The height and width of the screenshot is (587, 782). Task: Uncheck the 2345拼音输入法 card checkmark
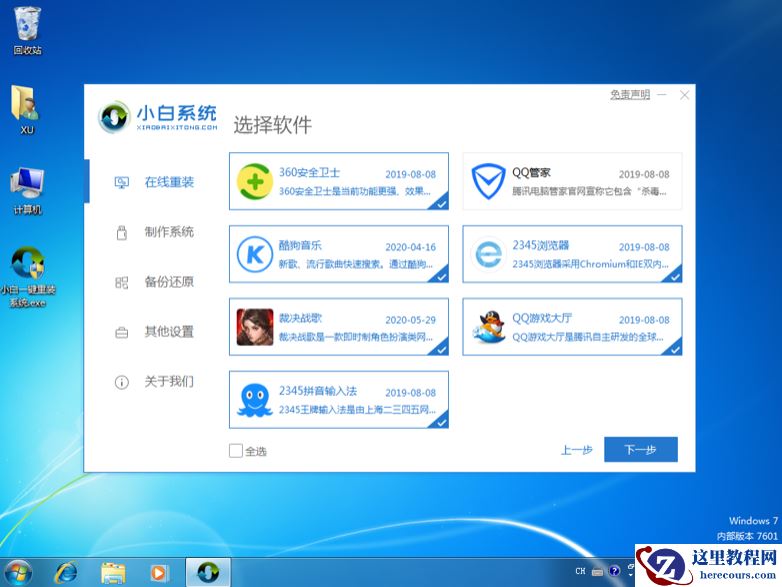pos(441,421)
